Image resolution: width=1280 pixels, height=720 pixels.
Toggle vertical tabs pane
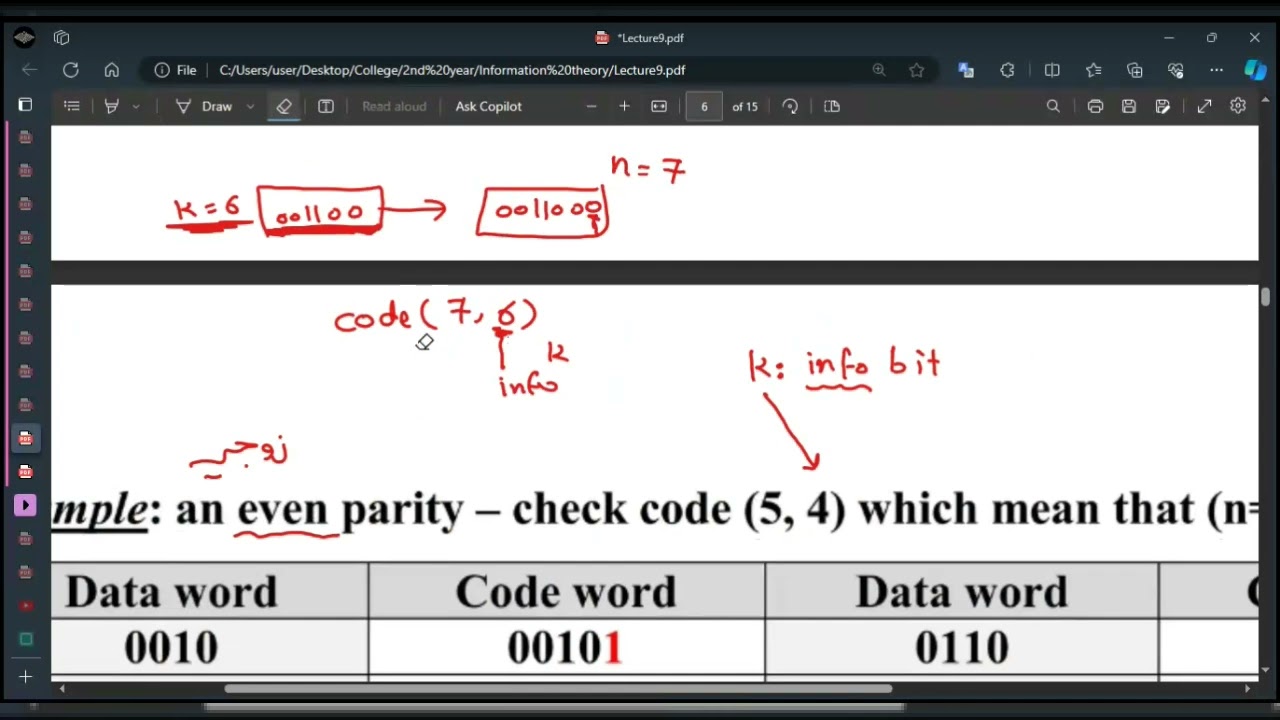[25, 105]
